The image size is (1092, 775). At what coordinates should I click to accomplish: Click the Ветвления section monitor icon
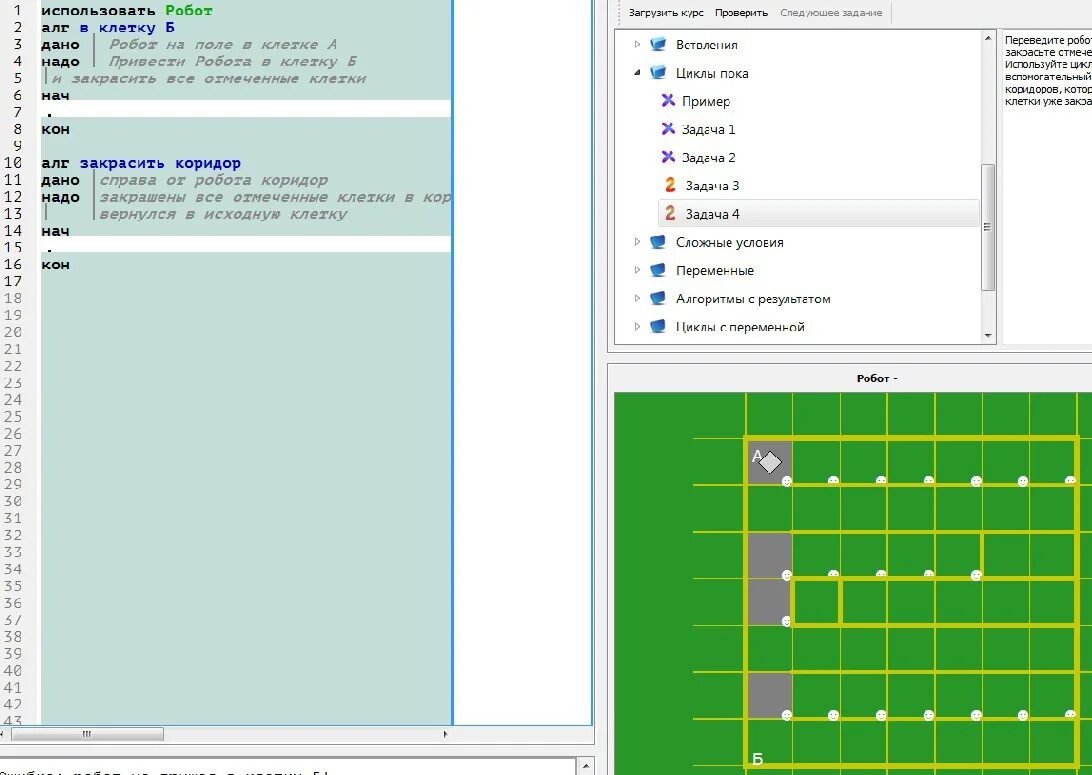coord(657,45)
